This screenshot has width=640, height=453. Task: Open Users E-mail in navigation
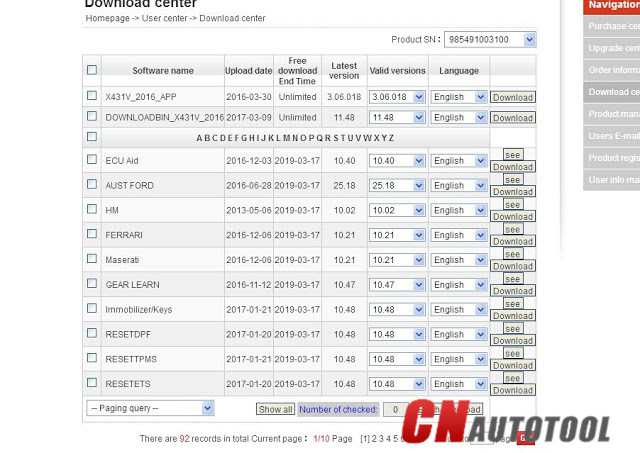[611, 136]
